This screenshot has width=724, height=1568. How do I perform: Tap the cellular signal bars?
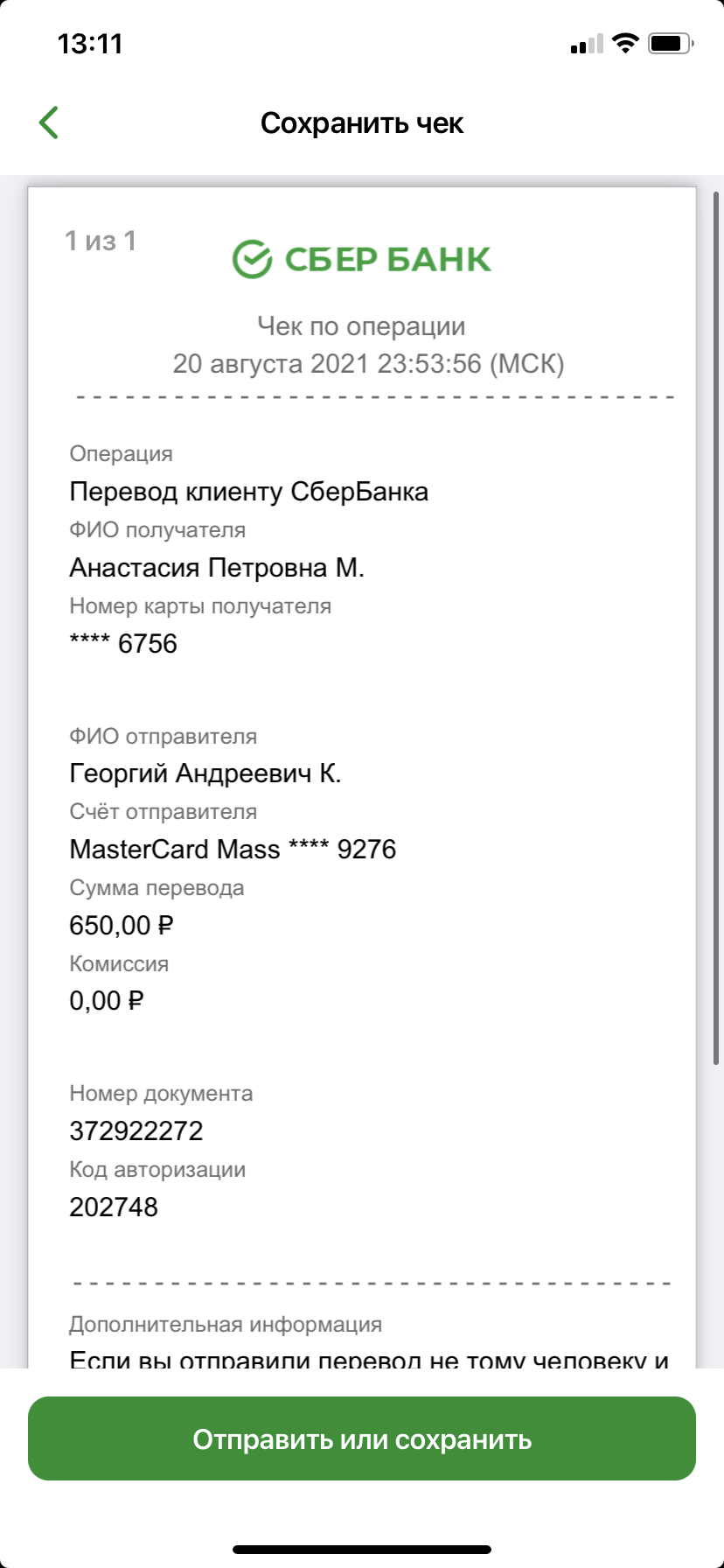[x=587, y=44]
